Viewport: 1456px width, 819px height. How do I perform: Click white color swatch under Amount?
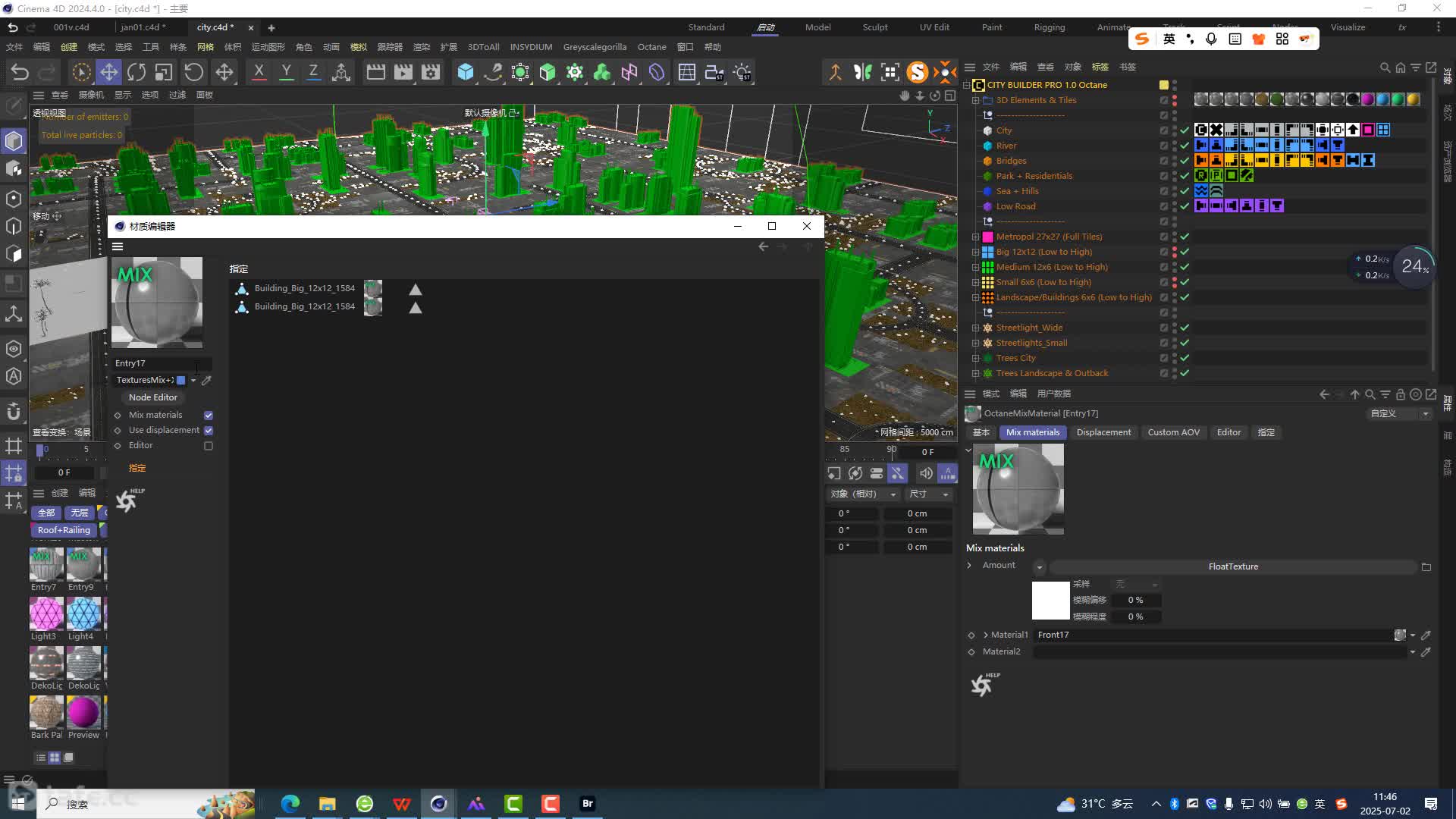(x=1050, y=601)
